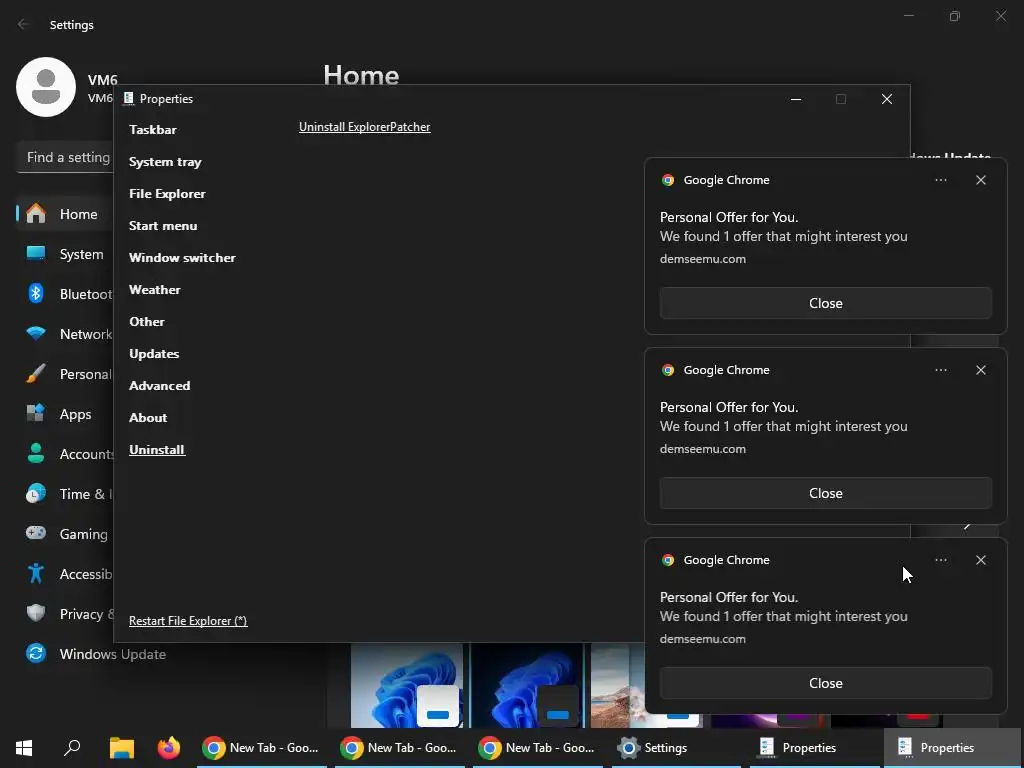Switch to third New Tab Chrome taskbar window
Screen dimensions: 1024x768
point(537,748)
